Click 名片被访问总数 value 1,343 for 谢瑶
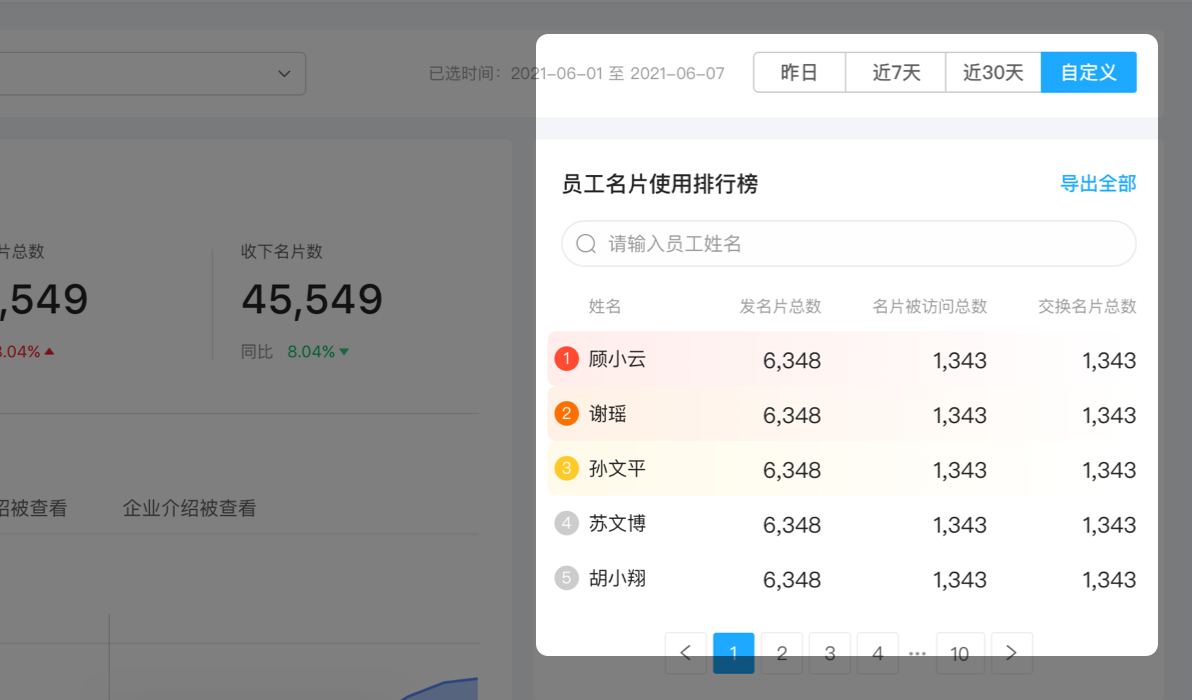The width and height of the screenshot is (1192, 700). coord(959,415)
